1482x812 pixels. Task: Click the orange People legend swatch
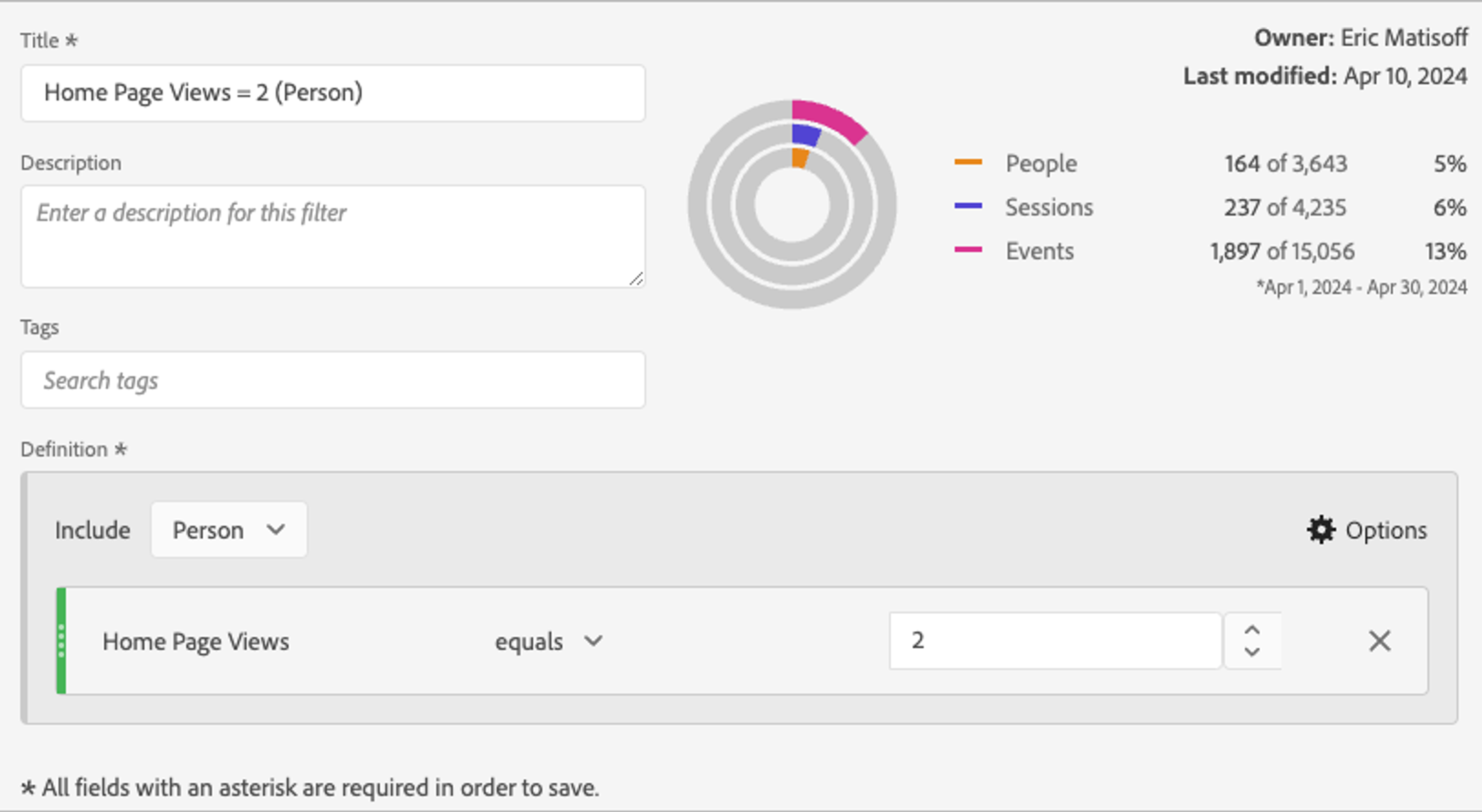[968, 162]
